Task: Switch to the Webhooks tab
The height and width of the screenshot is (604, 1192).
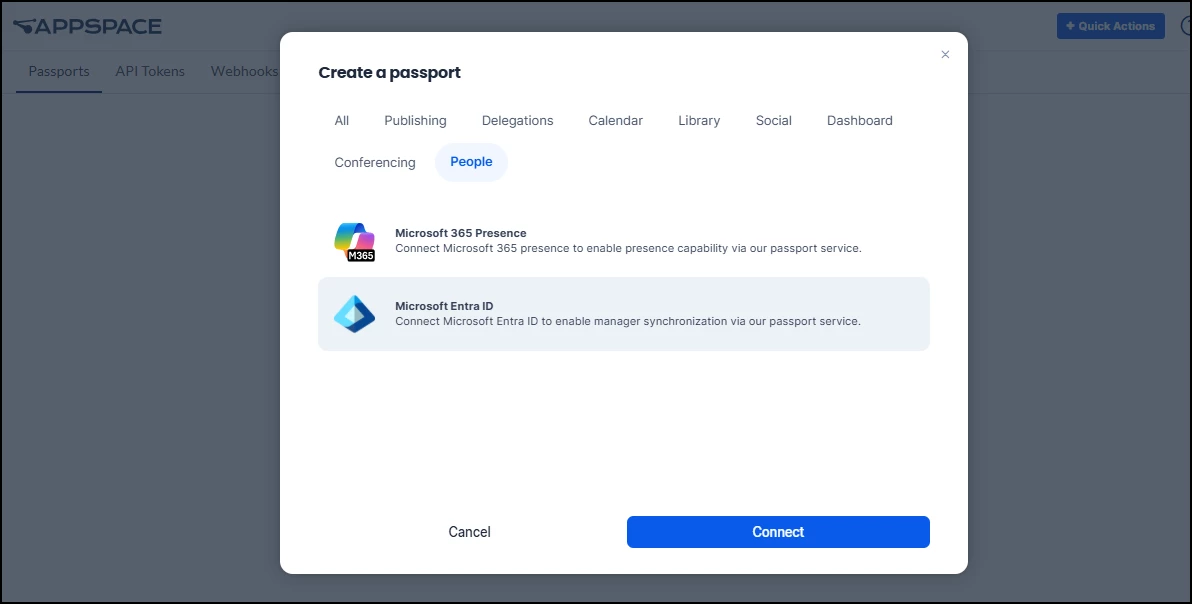Action: pyautogui.click(x=244, y=71)
